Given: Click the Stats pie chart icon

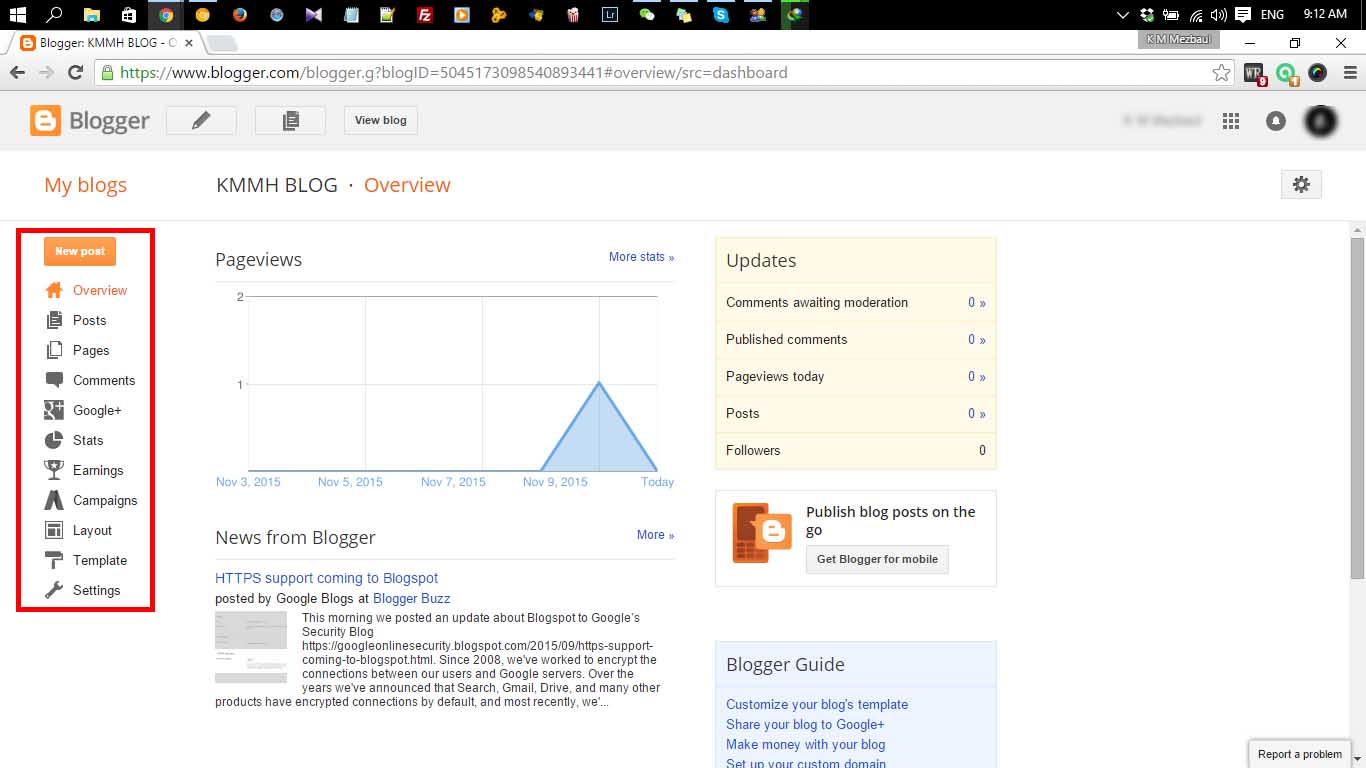Looking at the screenshot, I should [54, 440].
